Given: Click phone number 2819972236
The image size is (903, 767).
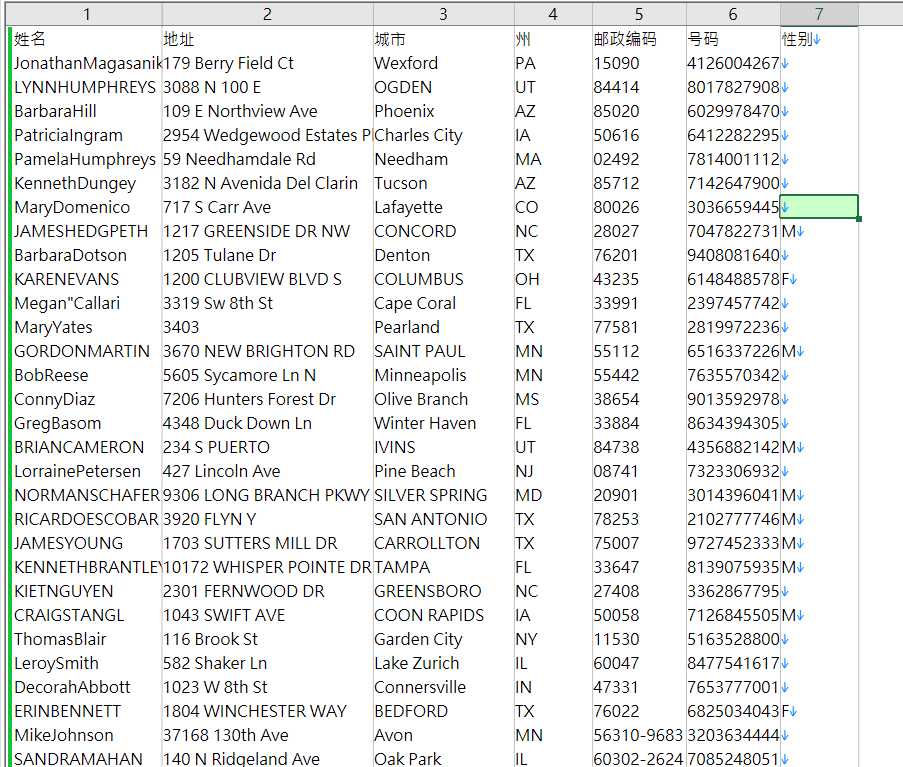Looking at the screenshot, I should point(733,327).
